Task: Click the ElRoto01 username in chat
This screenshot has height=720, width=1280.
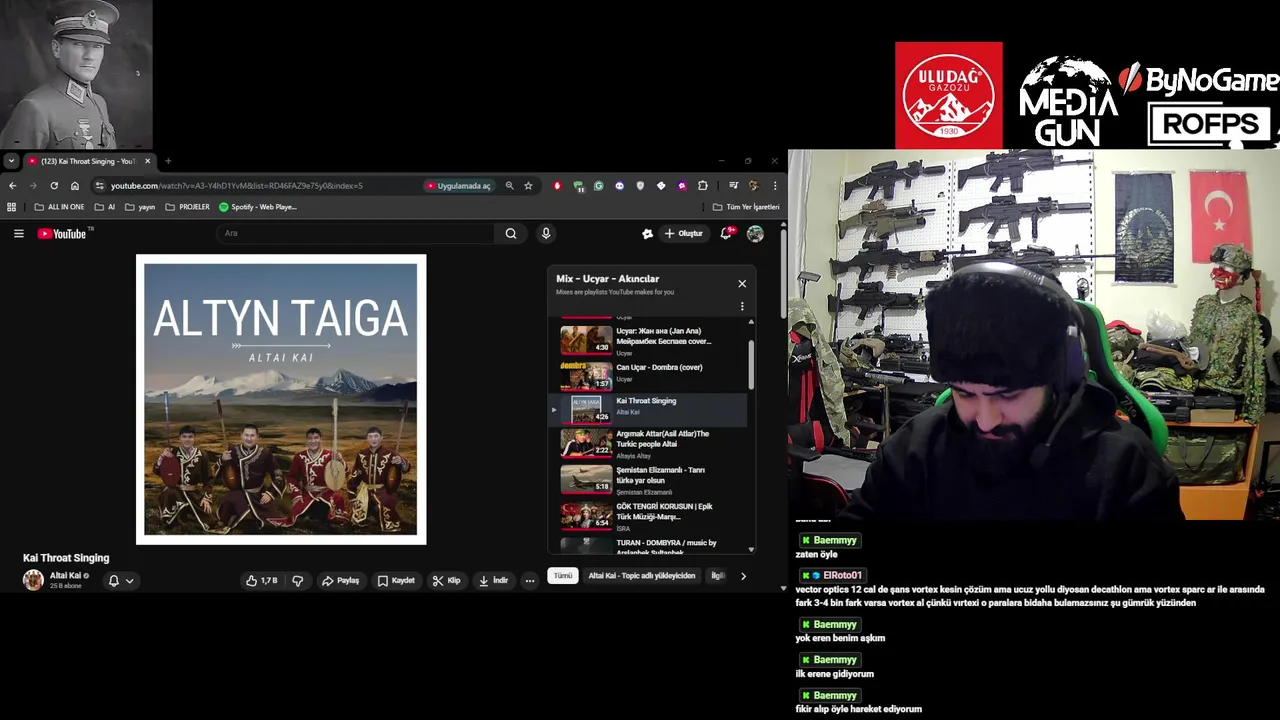Action: pos(842,576)
